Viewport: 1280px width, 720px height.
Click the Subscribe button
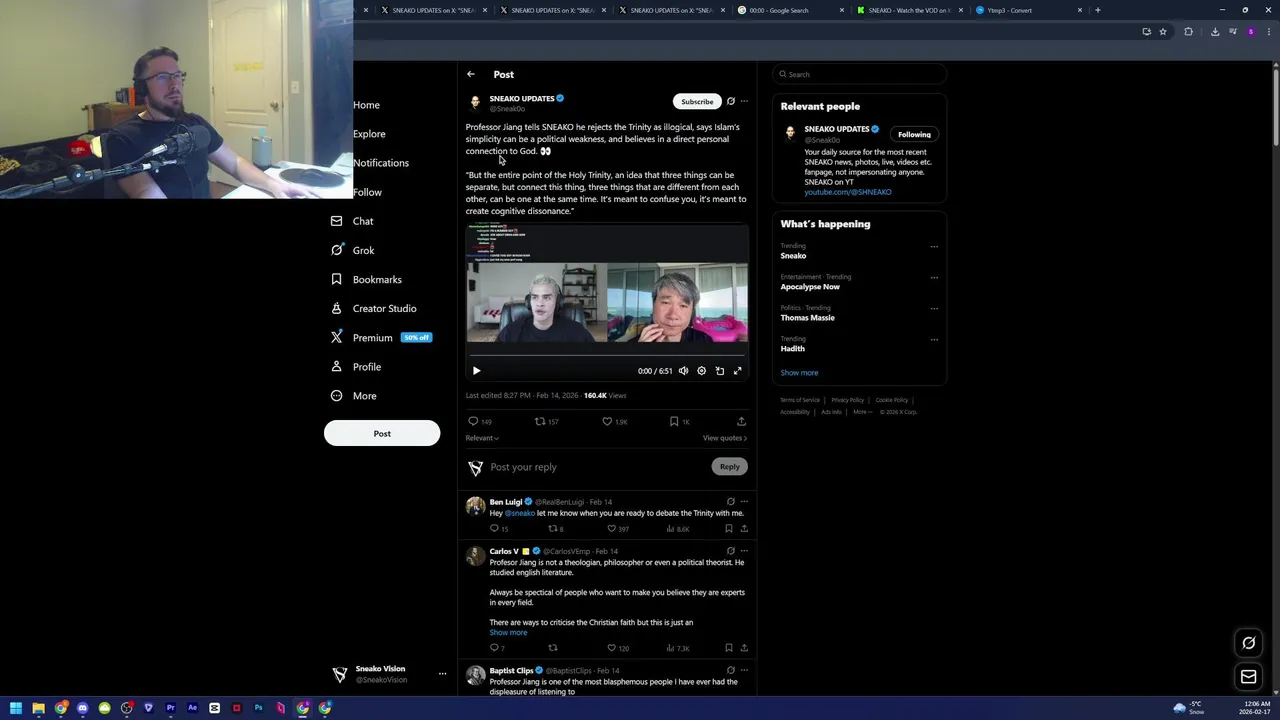[697, 101]
